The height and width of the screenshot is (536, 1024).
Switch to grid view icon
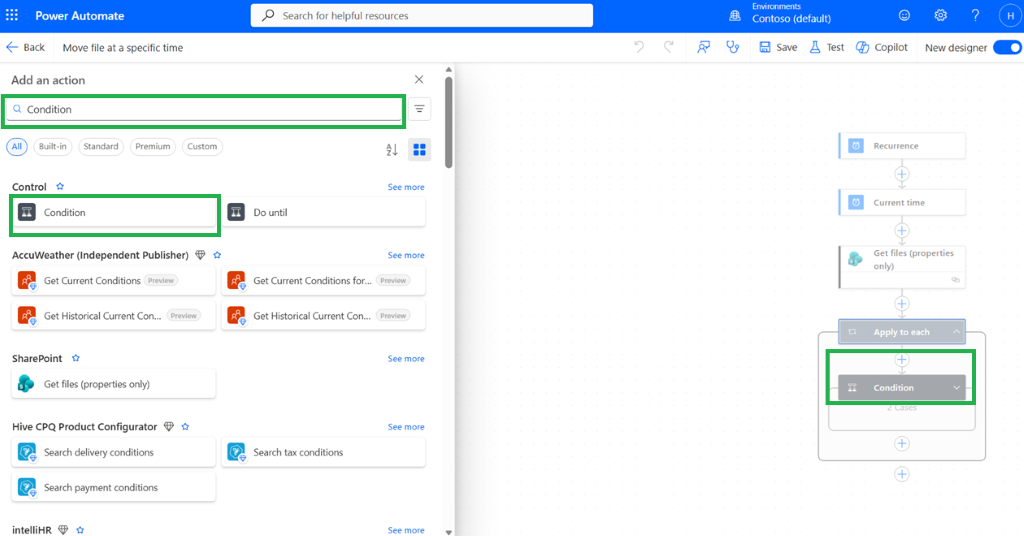419,150
